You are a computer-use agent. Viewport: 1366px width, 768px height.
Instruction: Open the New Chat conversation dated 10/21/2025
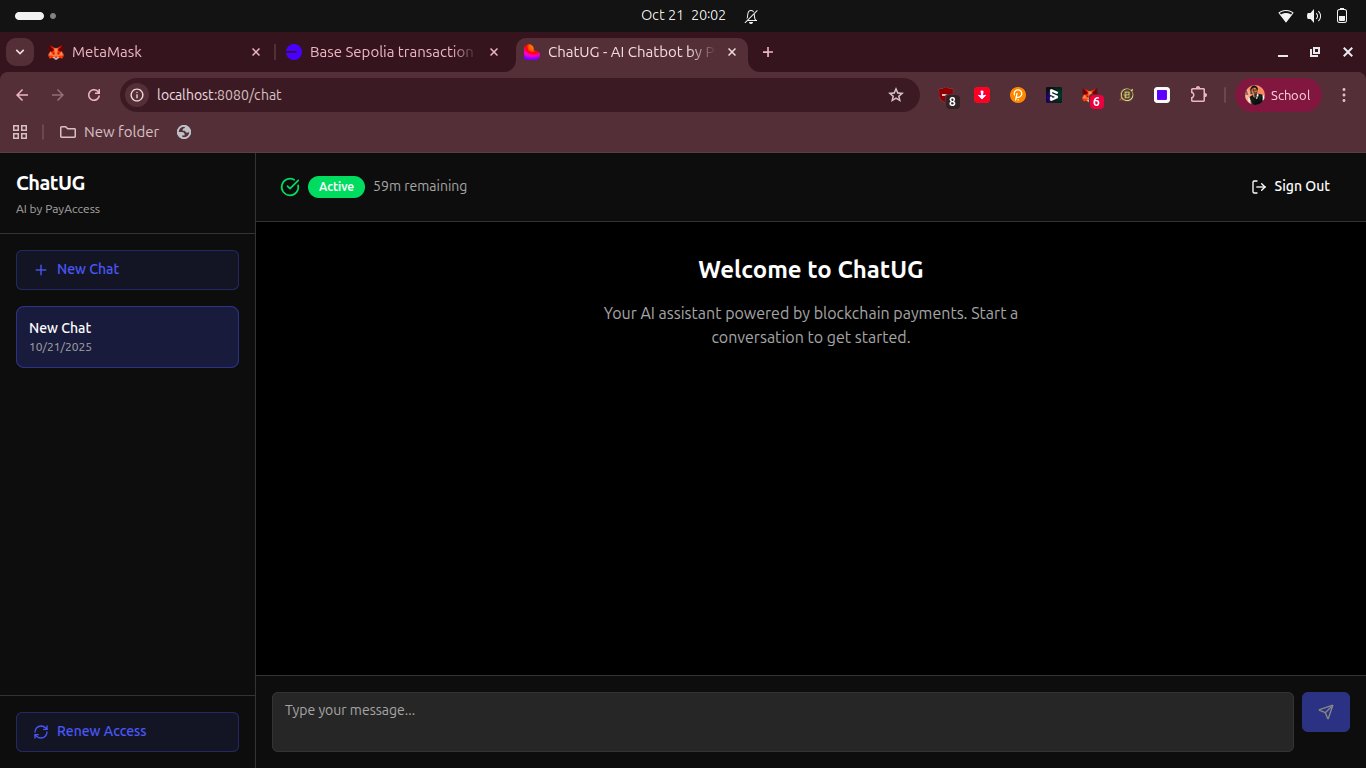[127, 337]
